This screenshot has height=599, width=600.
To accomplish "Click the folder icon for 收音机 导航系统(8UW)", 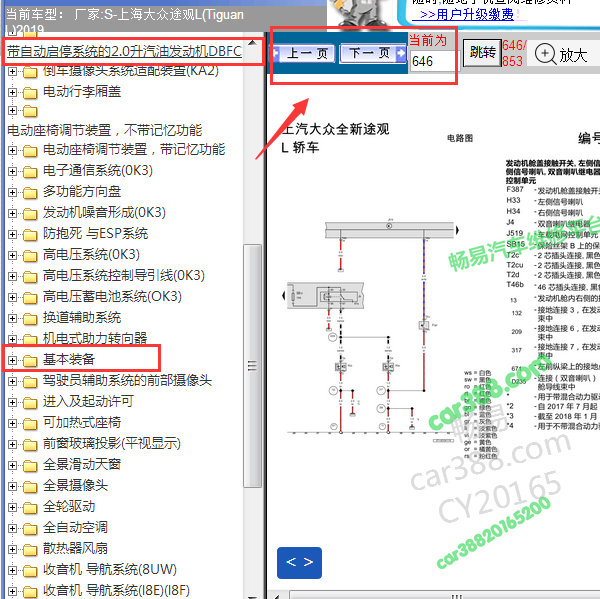I will [30, 571].
